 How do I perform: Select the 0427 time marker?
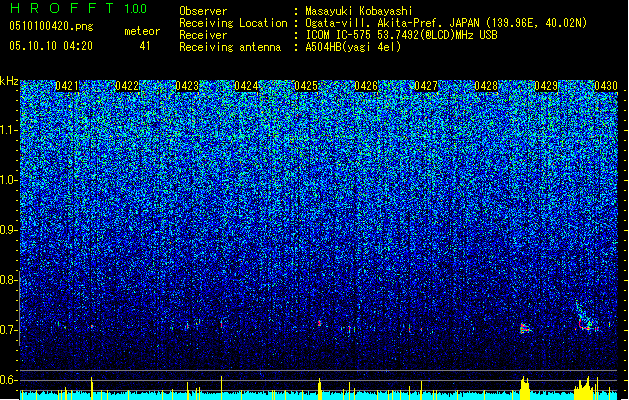point(426,85)
